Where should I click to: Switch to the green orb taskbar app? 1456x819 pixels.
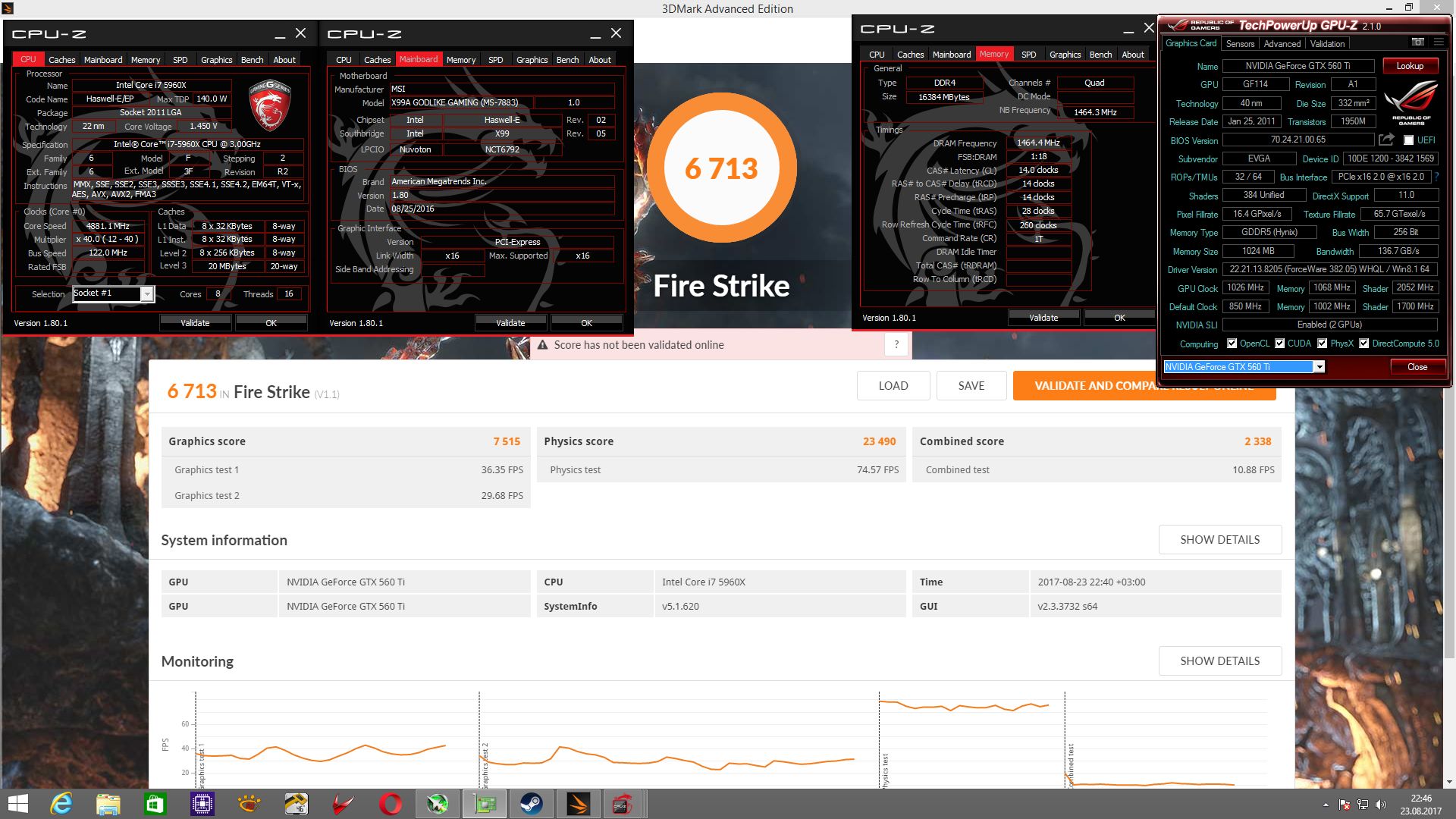click(x=438, y=804)
